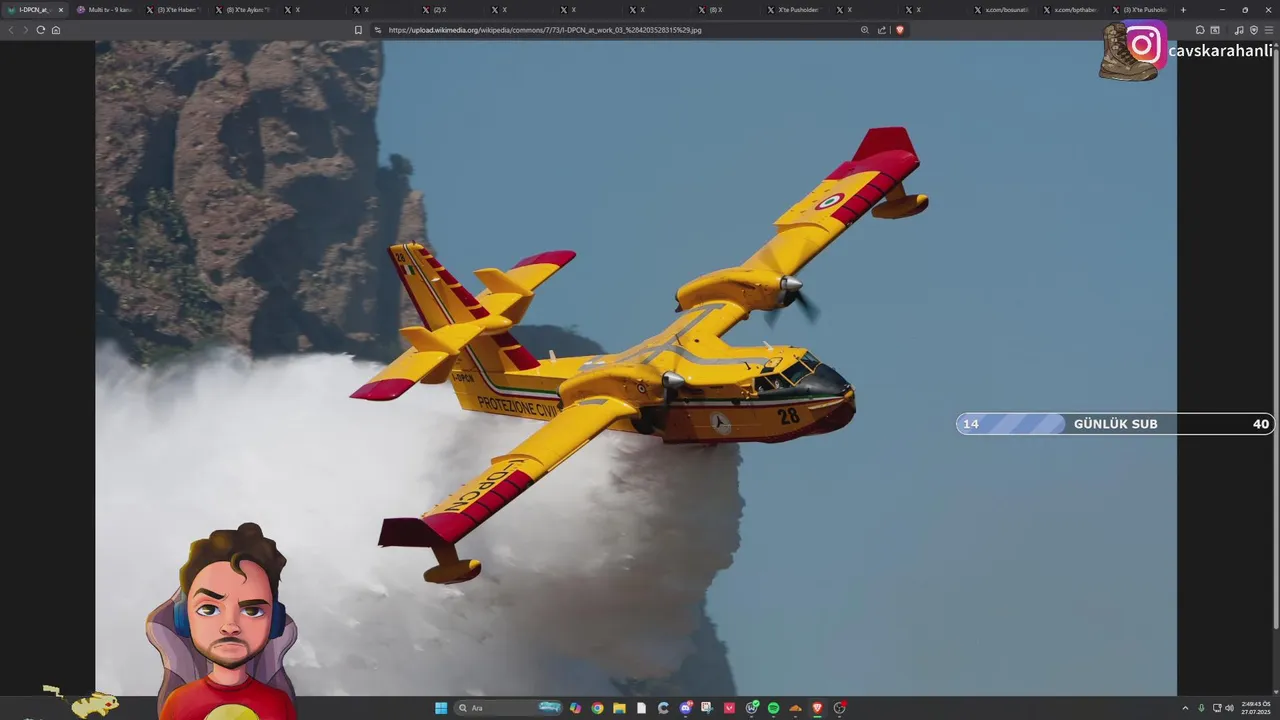
Task: Switch to the (3) X'te Pusholder last tab
Action: pyautogui.click(x=1139, y=10)
